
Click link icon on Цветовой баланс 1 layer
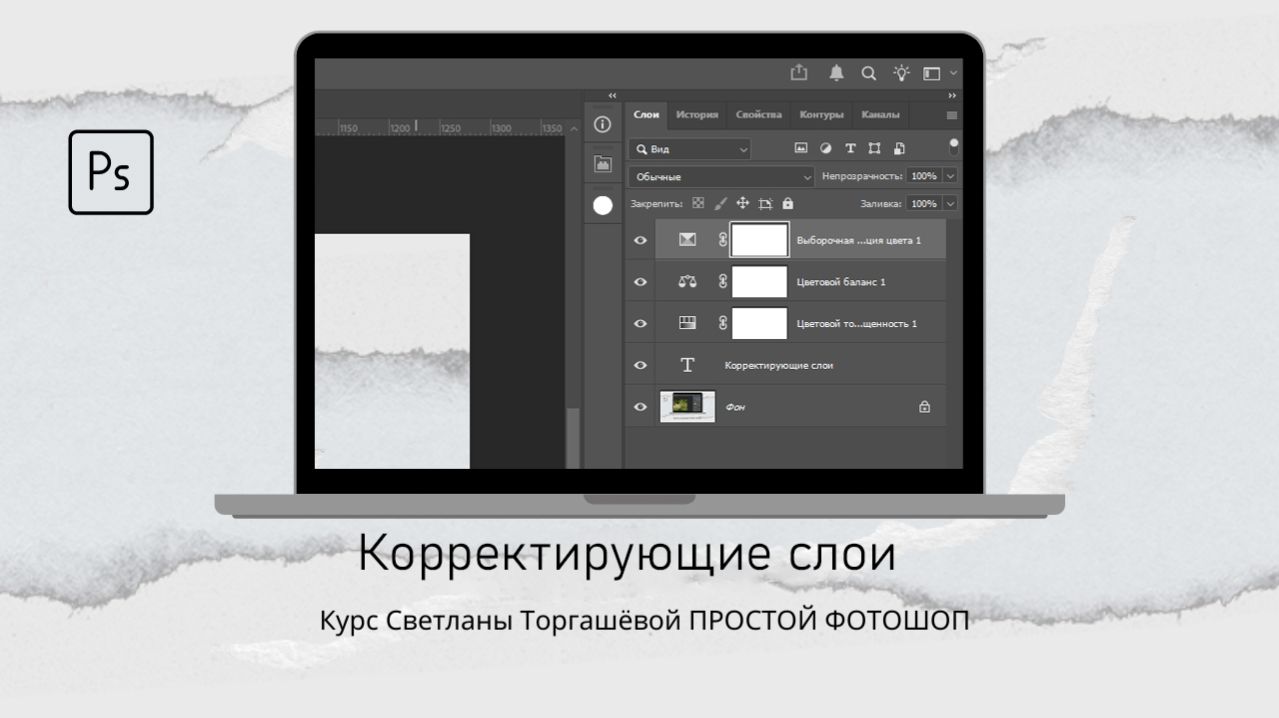click(722, 282)
